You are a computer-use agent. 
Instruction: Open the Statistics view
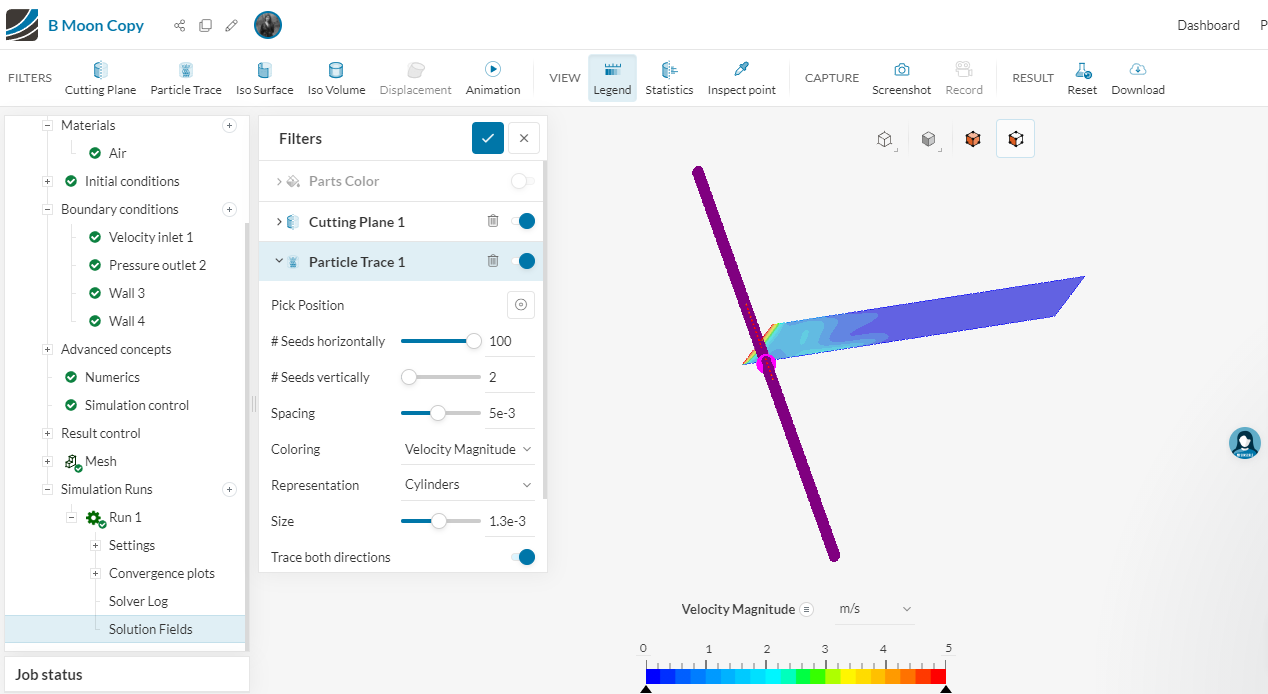click(x=669, y=78)
